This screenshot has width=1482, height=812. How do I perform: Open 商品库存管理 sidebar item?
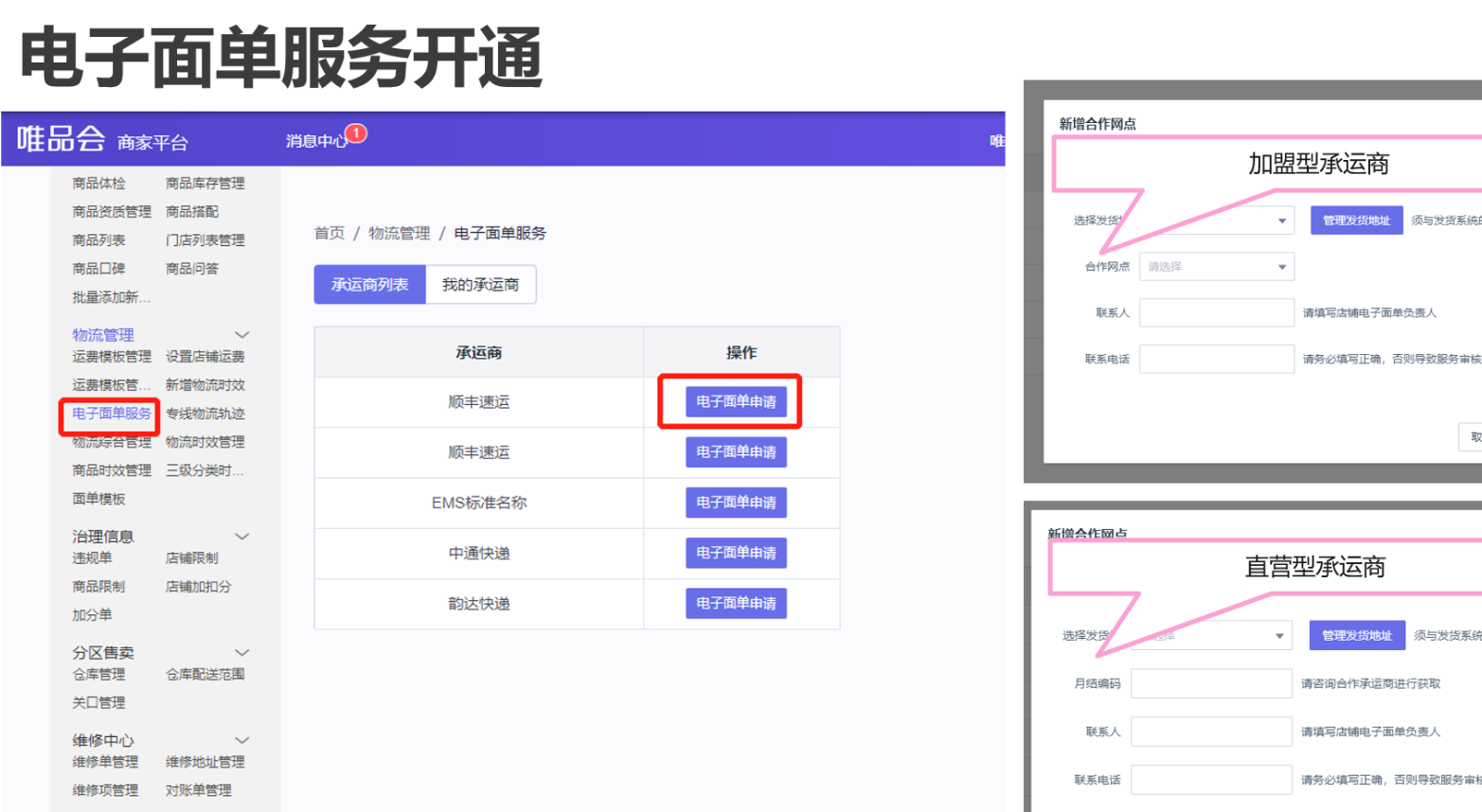[x=205, y=184]
